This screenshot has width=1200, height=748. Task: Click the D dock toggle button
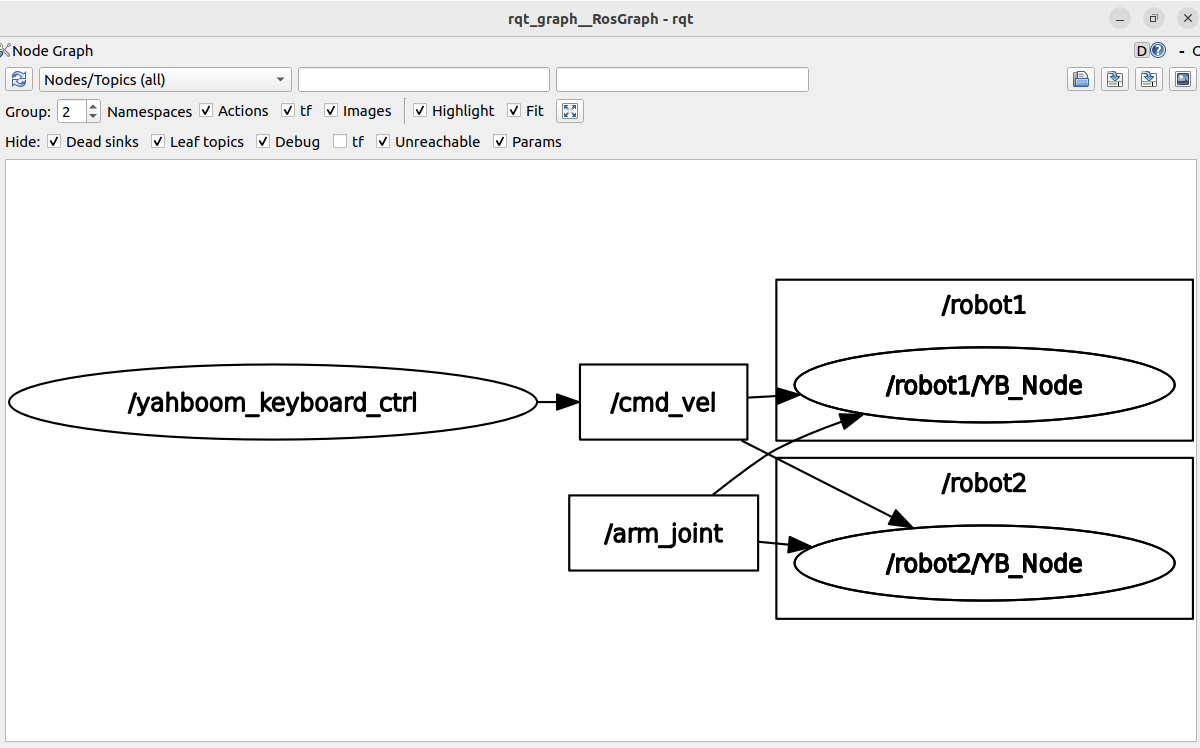[1141, 50]
